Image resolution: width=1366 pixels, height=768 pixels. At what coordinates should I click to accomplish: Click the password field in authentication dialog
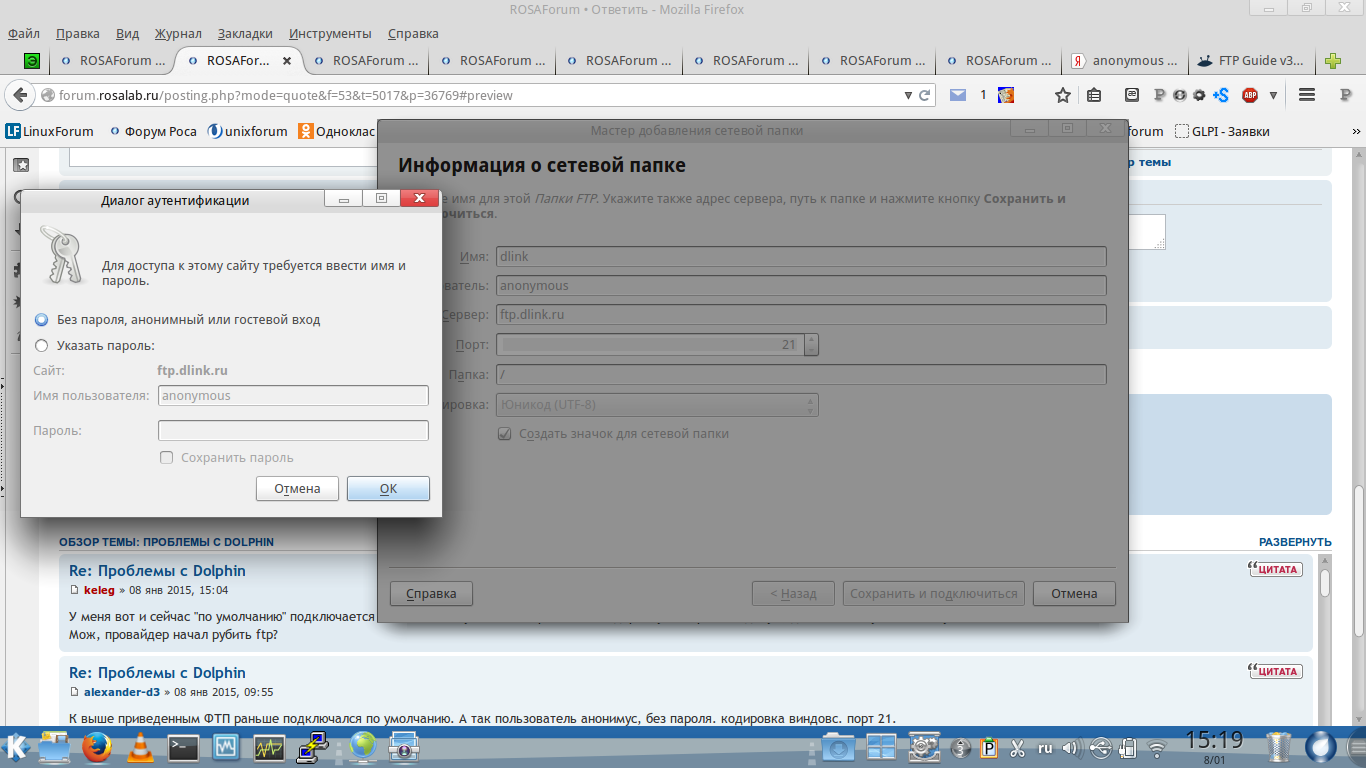293,431
